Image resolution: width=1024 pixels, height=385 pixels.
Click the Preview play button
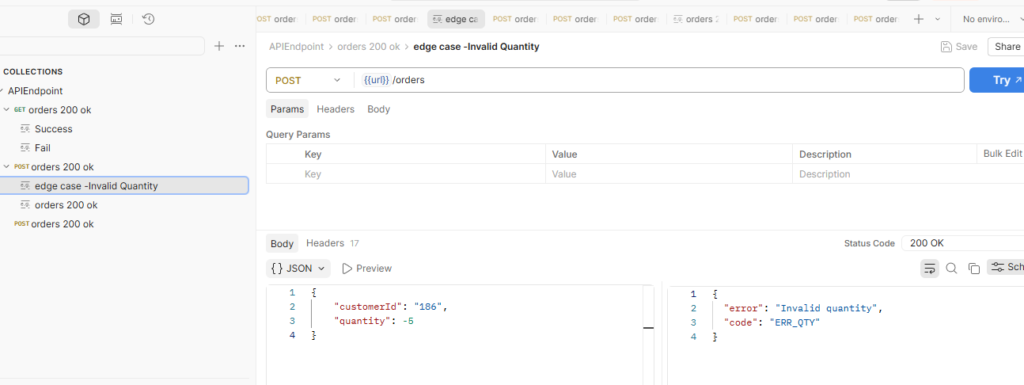[x=367, y=268]
